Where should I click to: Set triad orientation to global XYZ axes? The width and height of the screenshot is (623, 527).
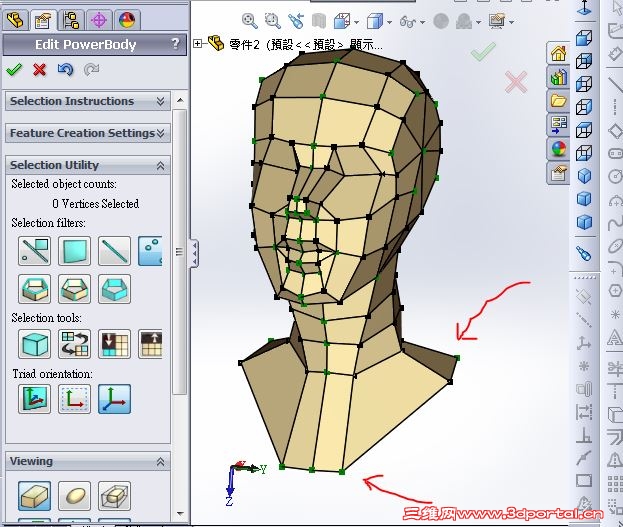click(114, 399)
